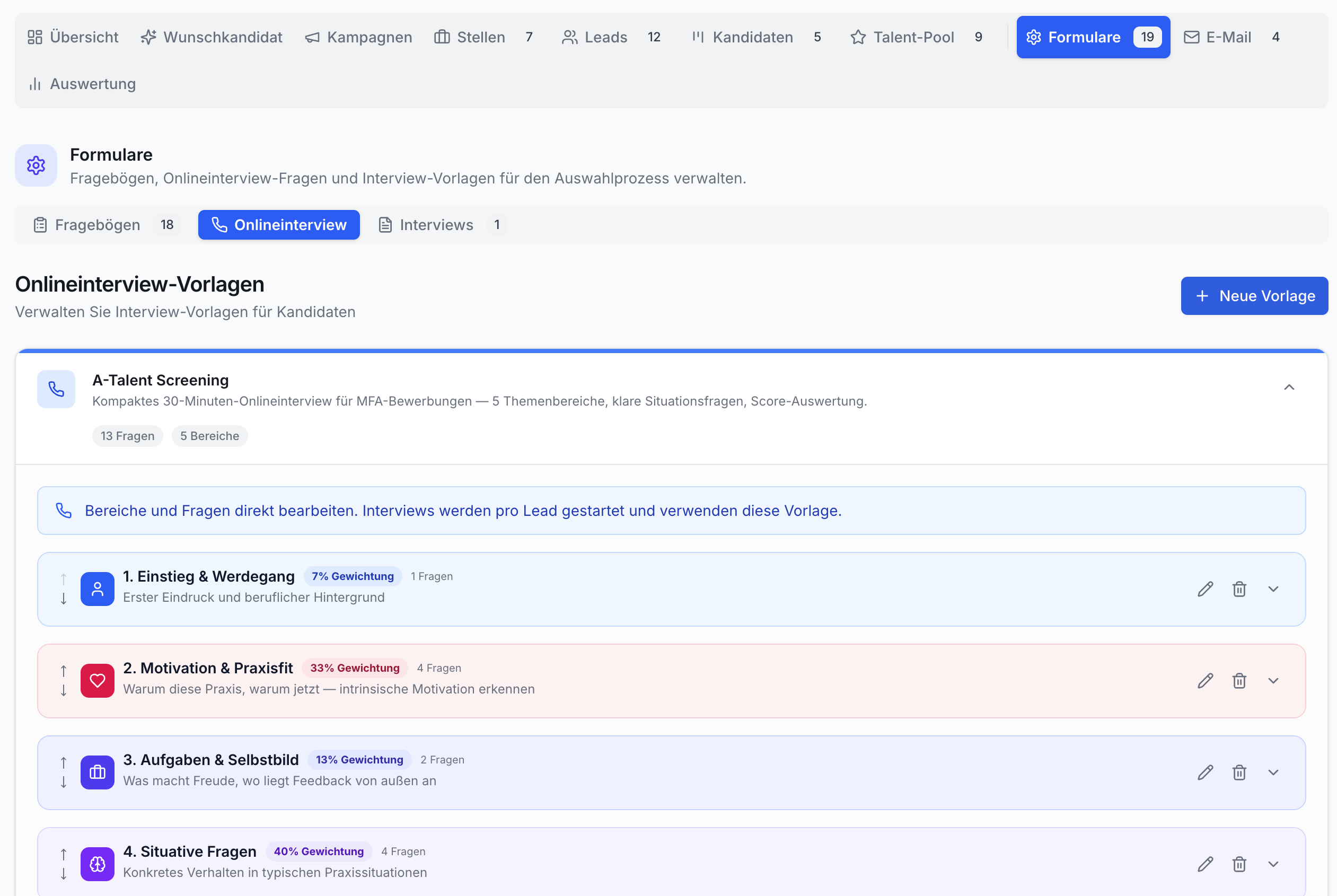Click the '1. Einstieg & Werdegang' title
Image resolution: width=1337 pixels, height=896 pixels.
pyautogui.click(x=209, y=576)
